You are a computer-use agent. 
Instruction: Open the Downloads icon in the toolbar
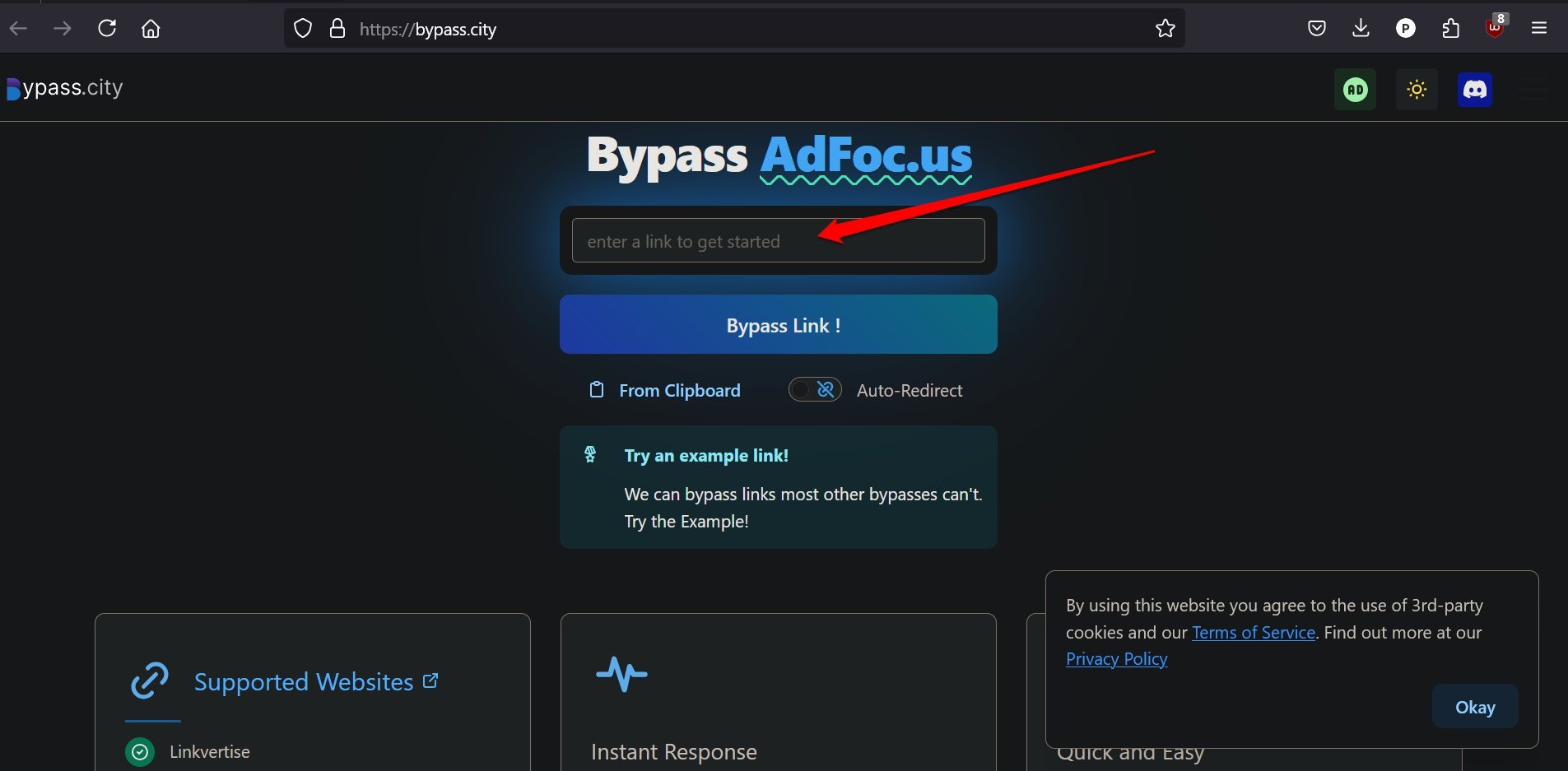(x=1361, y=28)
